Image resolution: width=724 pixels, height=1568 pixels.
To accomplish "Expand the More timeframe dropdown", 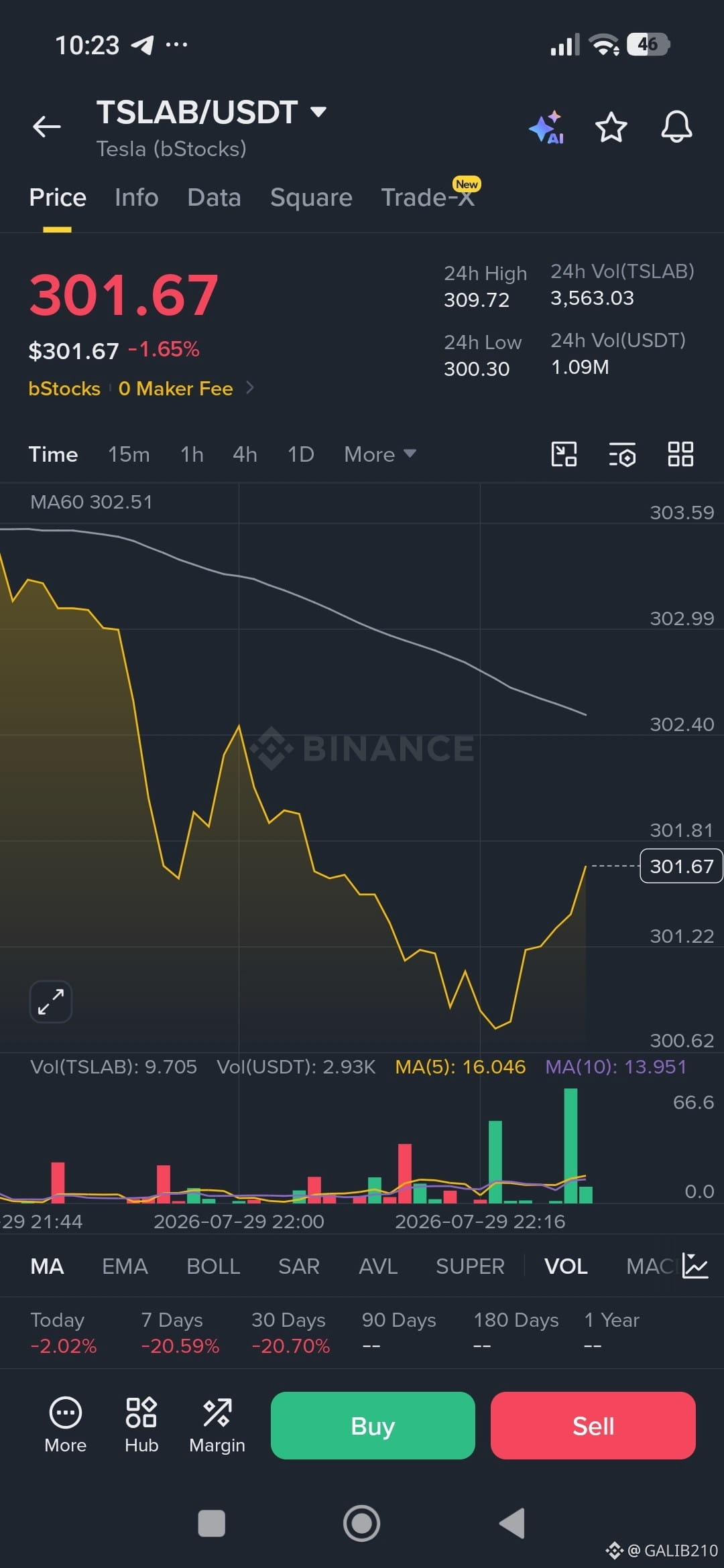I will tap(380, 454).
